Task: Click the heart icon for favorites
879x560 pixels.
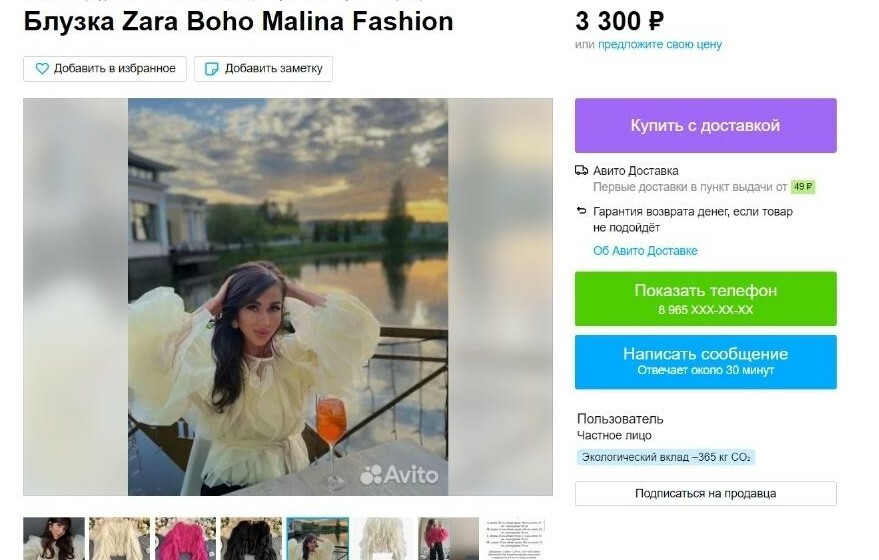Action: tap(42, 68)
